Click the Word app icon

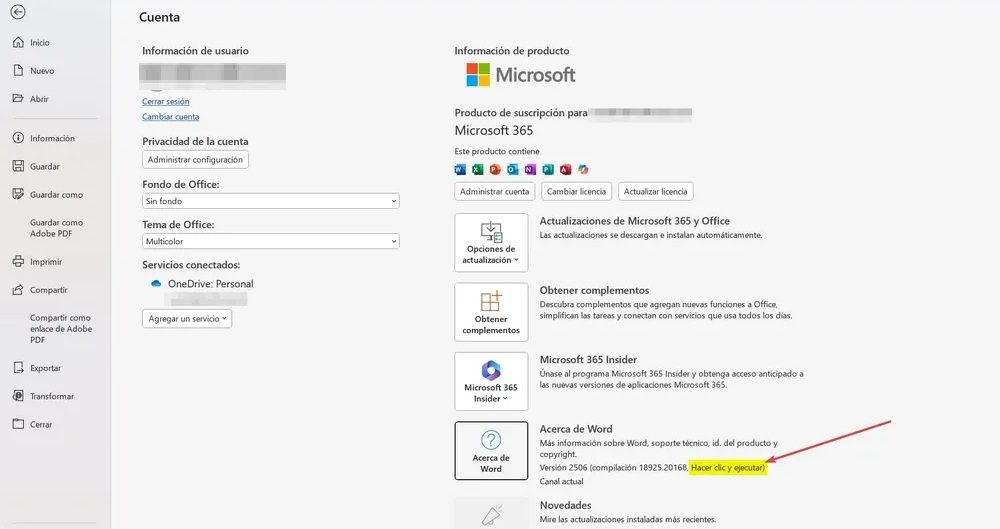pyautogui.click(x=460, y=169)
